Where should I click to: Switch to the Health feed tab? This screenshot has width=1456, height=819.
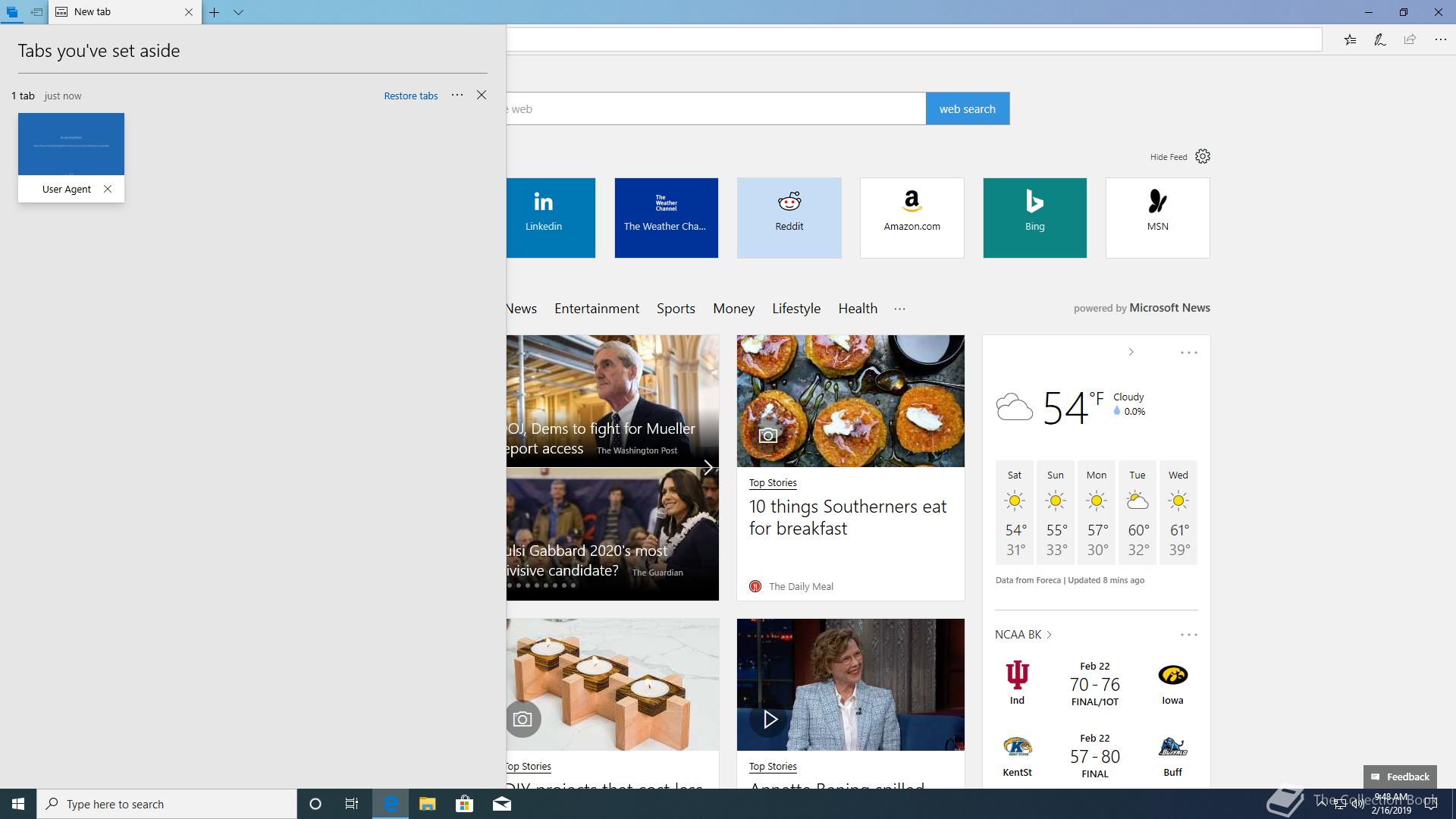point(858,309)
